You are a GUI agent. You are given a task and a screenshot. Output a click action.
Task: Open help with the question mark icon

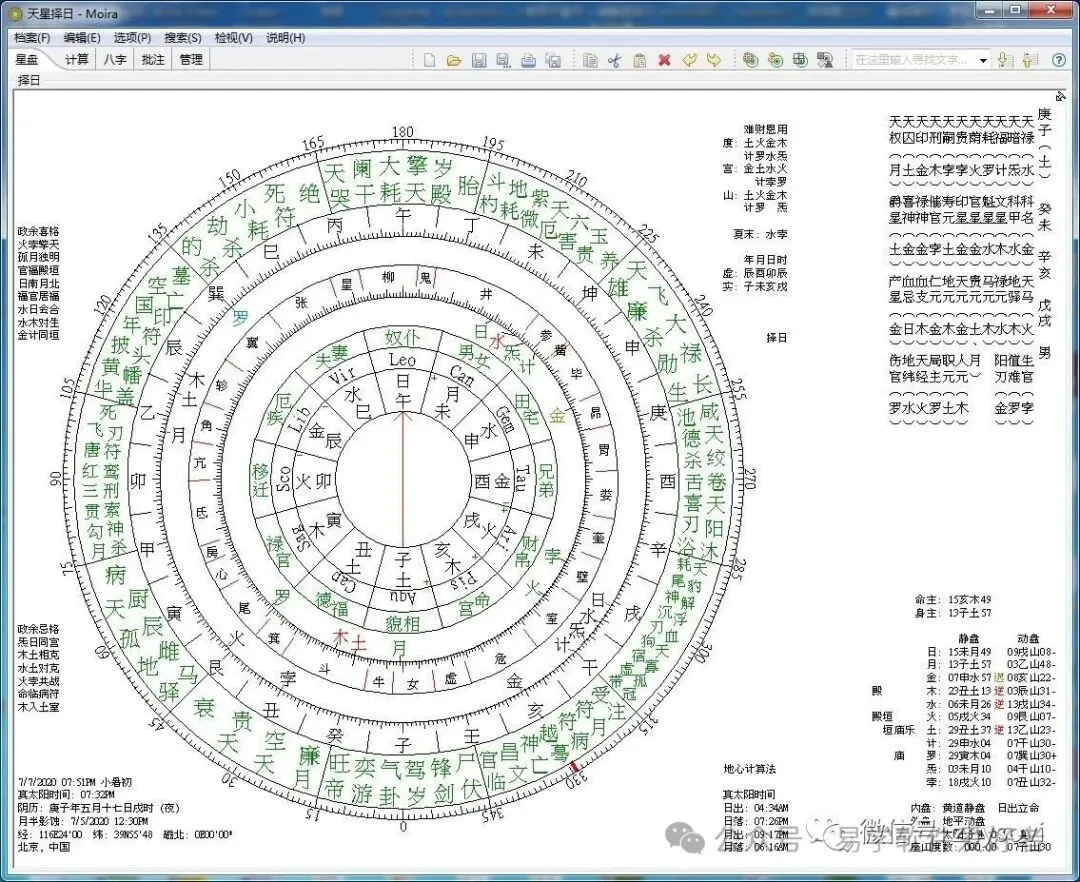[1059, 61]
